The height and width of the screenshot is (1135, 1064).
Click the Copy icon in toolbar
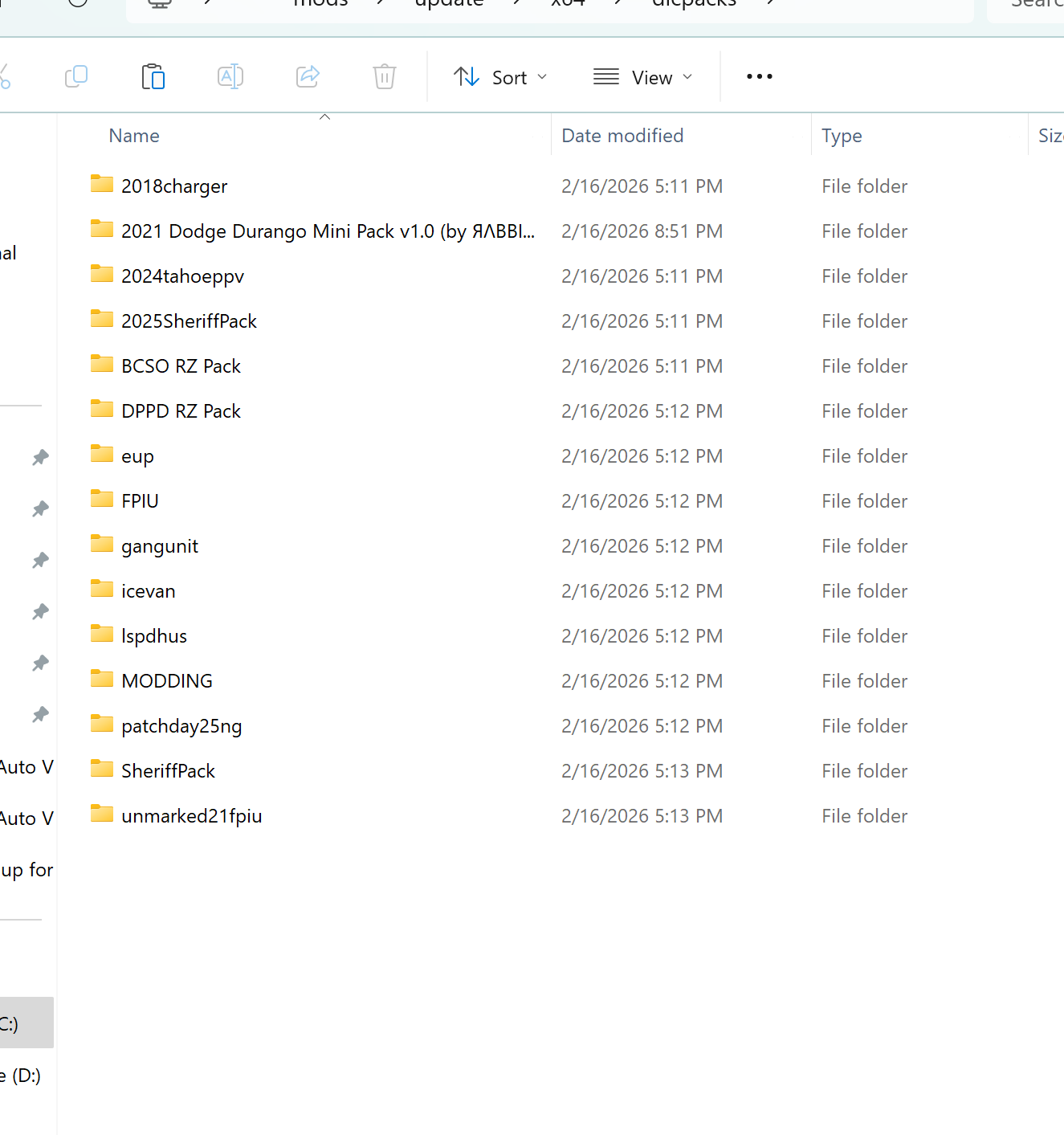76,77
